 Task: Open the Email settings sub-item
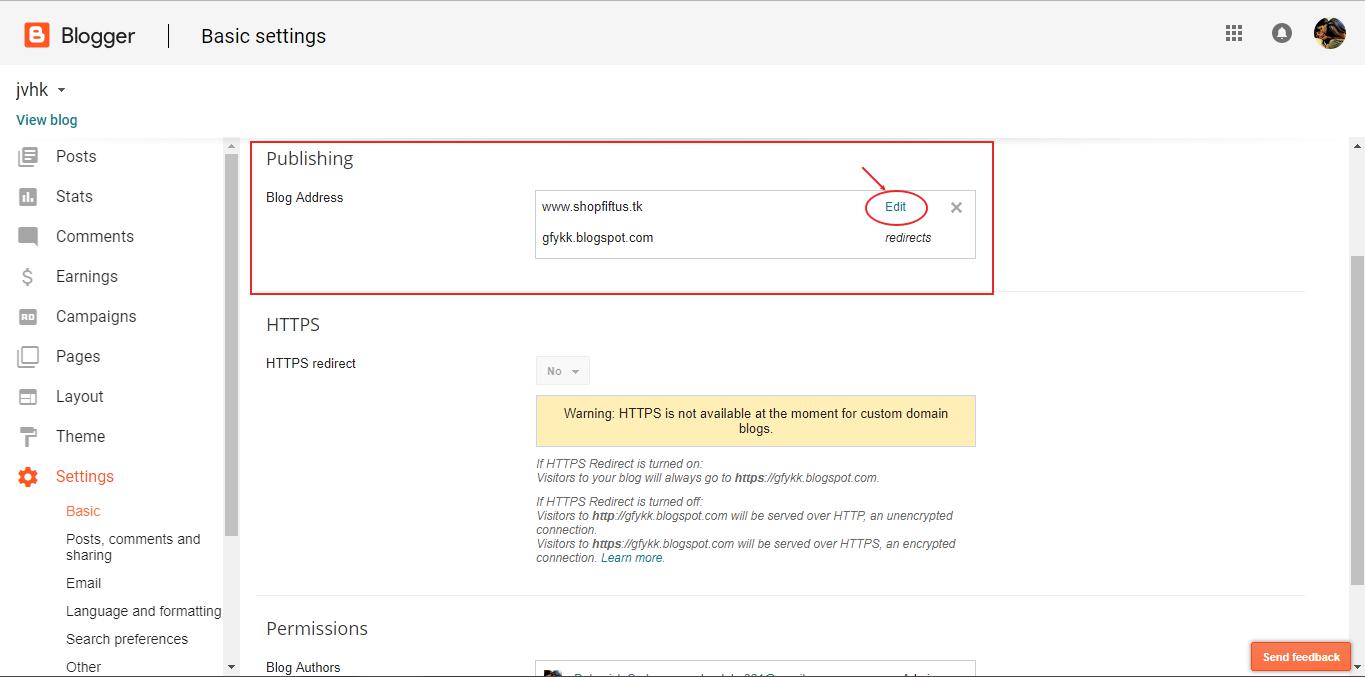(84, 583)
